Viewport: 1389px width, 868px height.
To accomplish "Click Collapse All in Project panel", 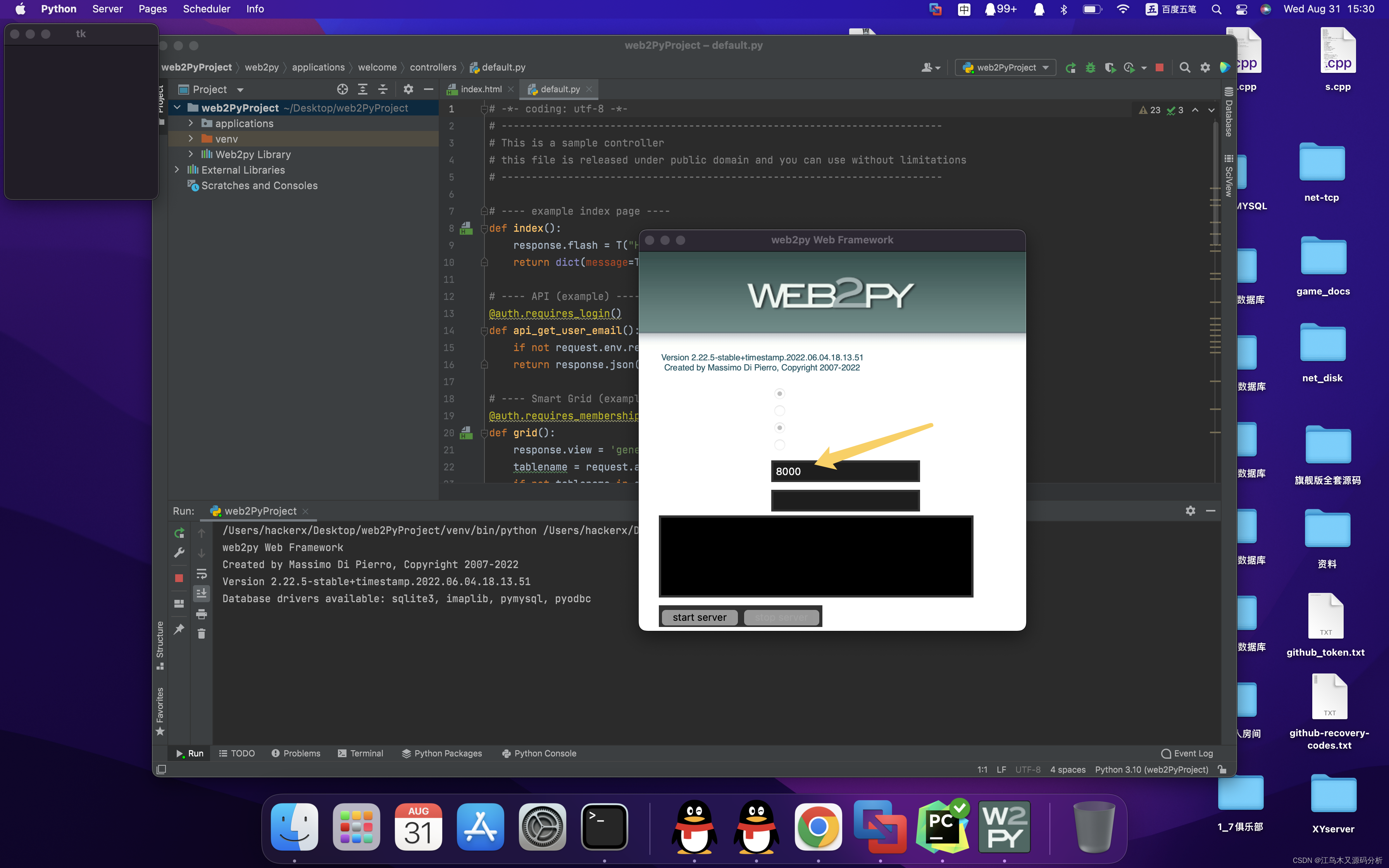I will point(383,89).
